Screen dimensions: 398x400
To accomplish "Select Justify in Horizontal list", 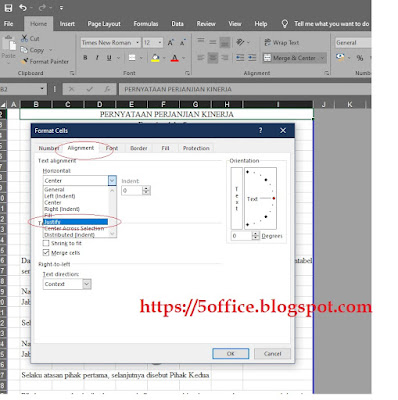I will click(x=76, y=222).
